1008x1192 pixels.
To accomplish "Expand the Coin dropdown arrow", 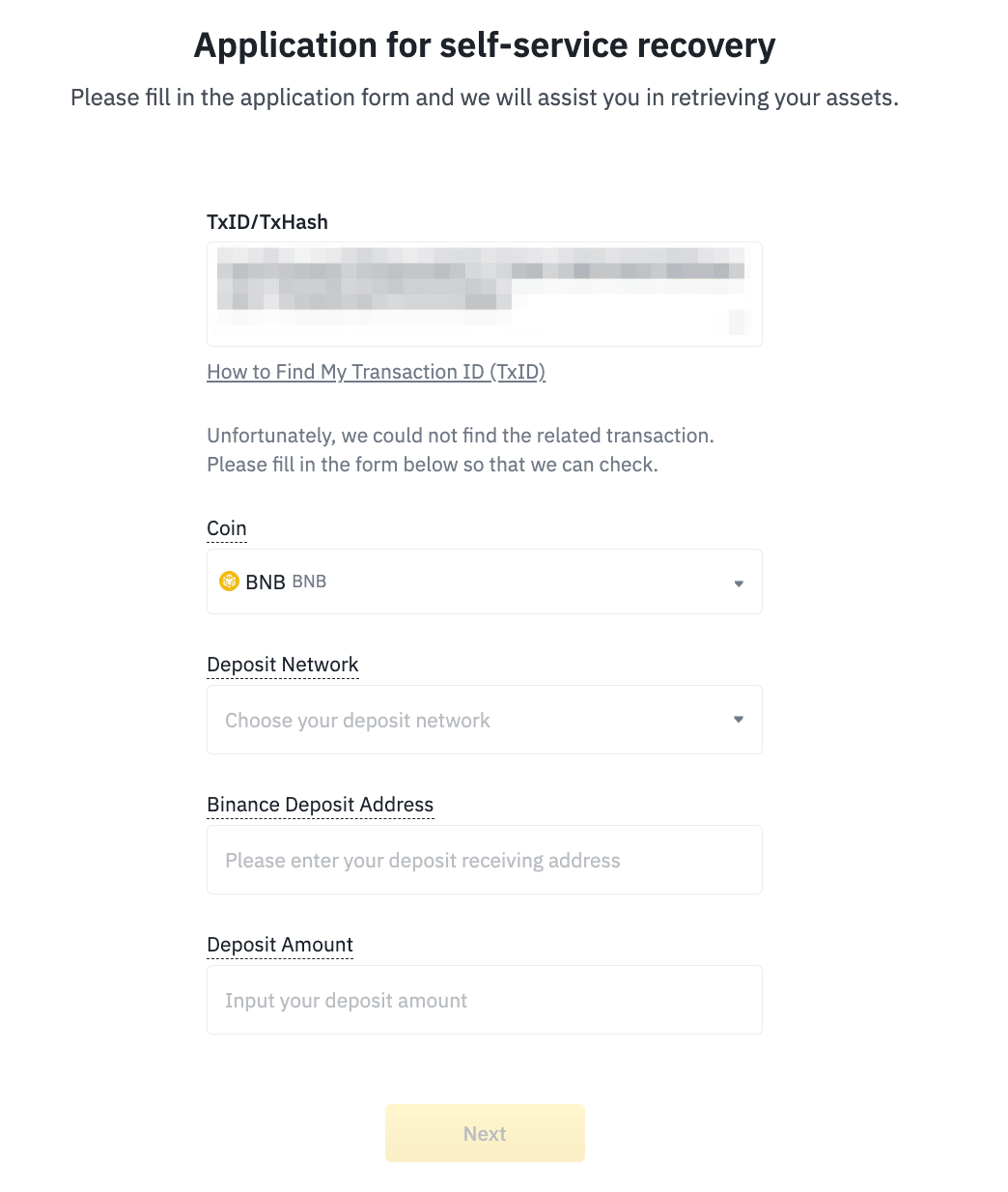I will click(739, 582).
